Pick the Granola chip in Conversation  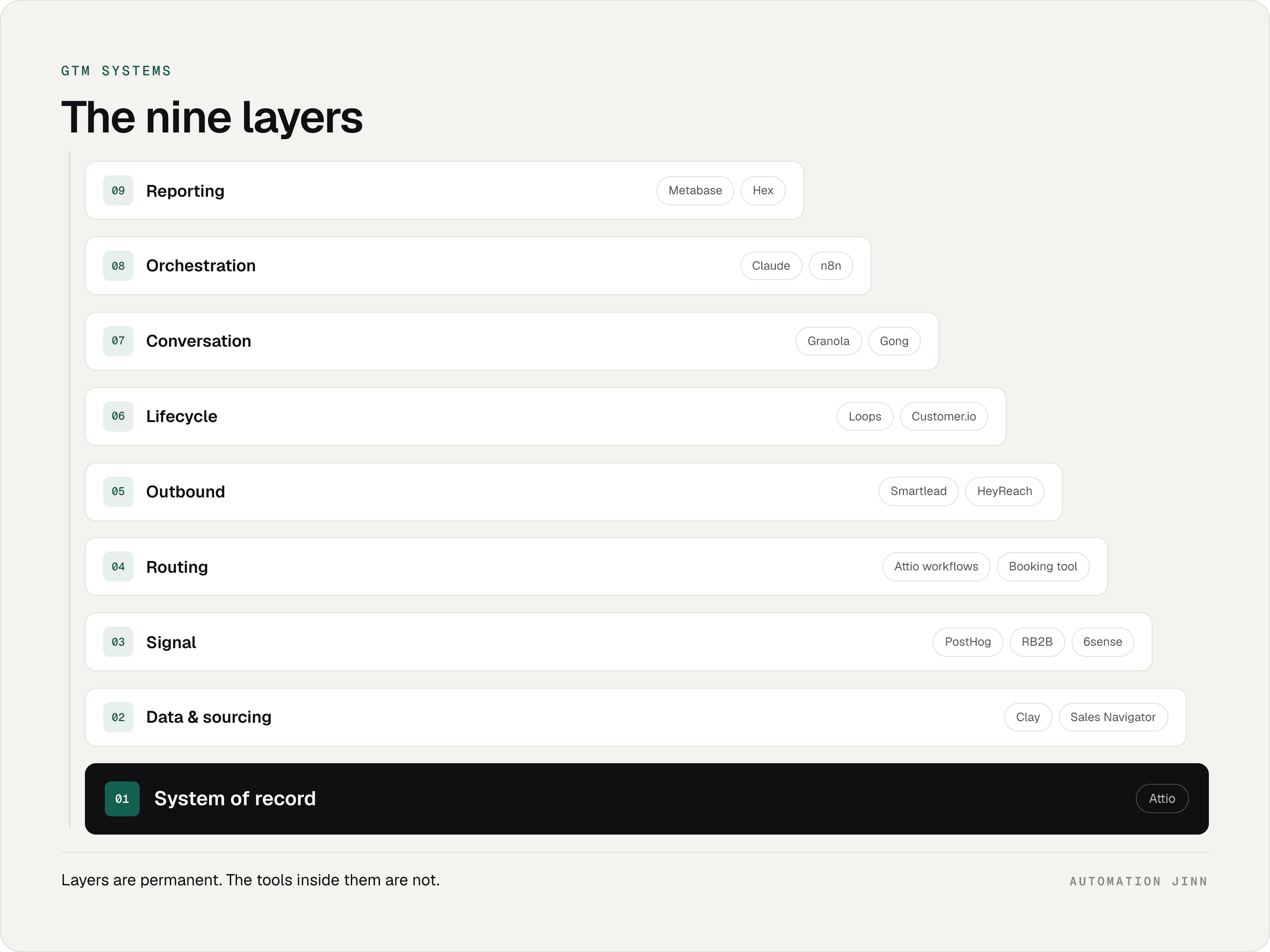pyautogui.click(x=829, y=341)
